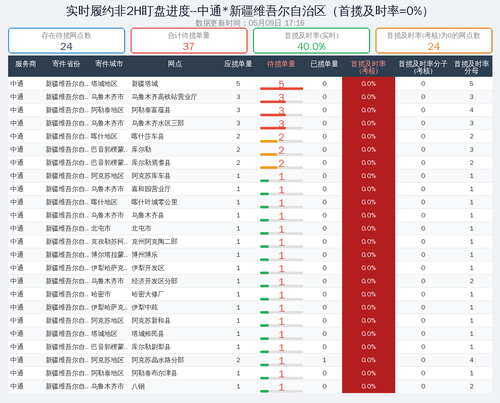Sort by the 网点 column header
This screenshot has width=500, height=403.
[x=175, y=64]
